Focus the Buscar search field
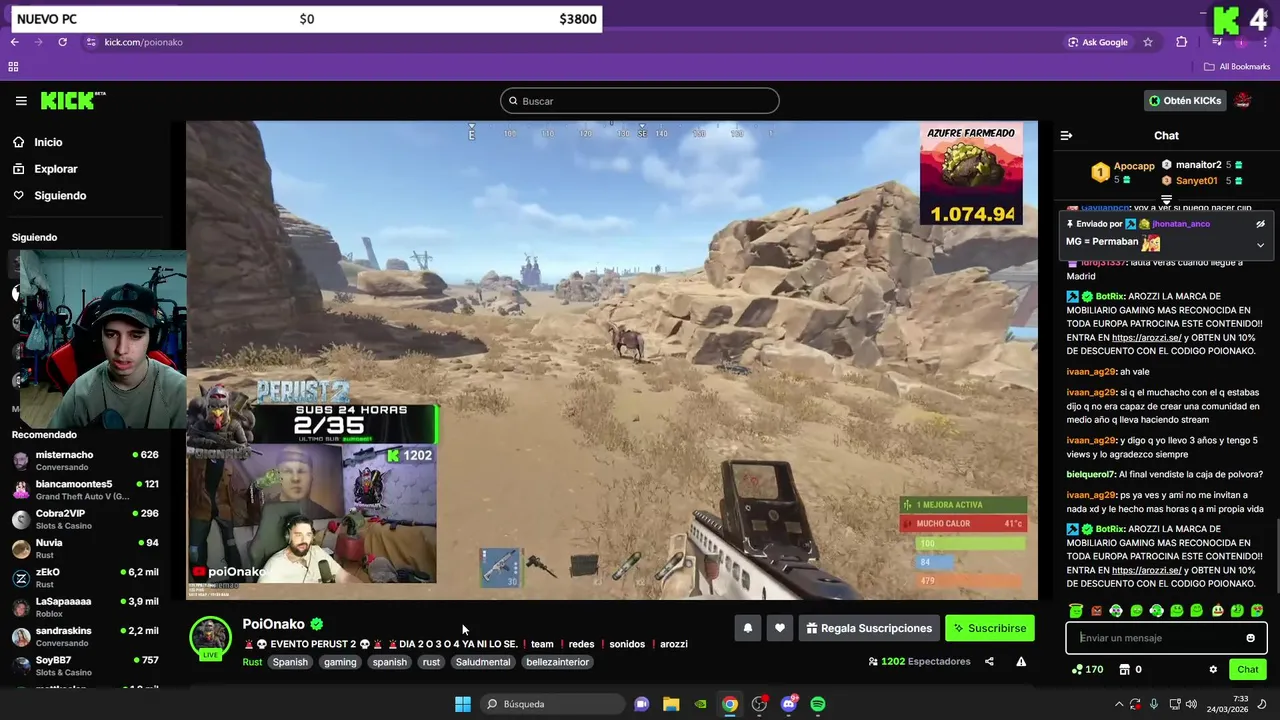 pyautogui.click(x=640, y=101)
